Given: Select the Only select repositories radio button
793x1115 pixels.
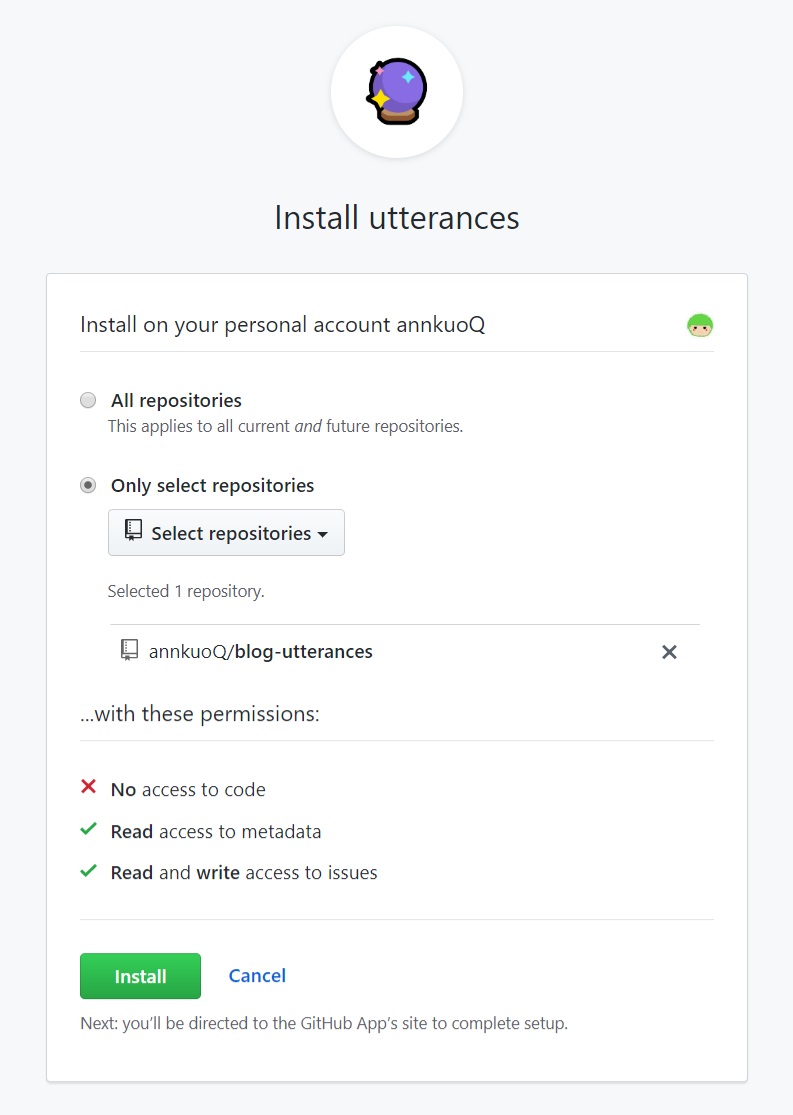Looking at the screenshot, I should point(88,485).
